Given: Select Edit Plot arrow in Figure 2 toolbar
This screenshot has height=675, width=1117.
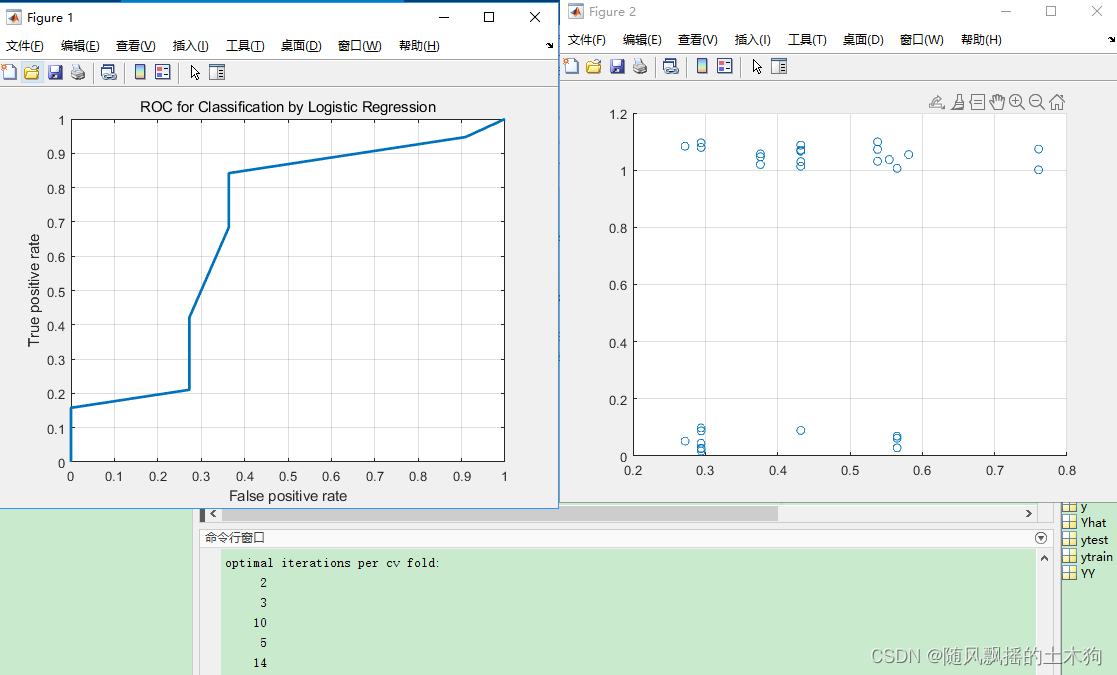Looking at the screenshot, I should pyautogui.click(x=757, y=66).
